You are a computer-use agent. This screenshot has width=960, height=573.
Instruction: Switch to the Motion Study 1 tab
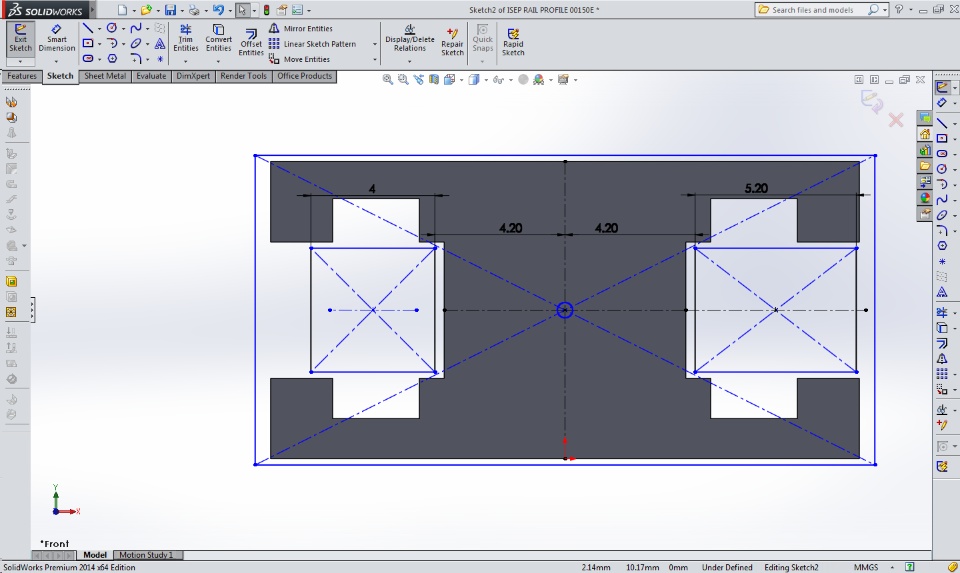pos(146,555)
